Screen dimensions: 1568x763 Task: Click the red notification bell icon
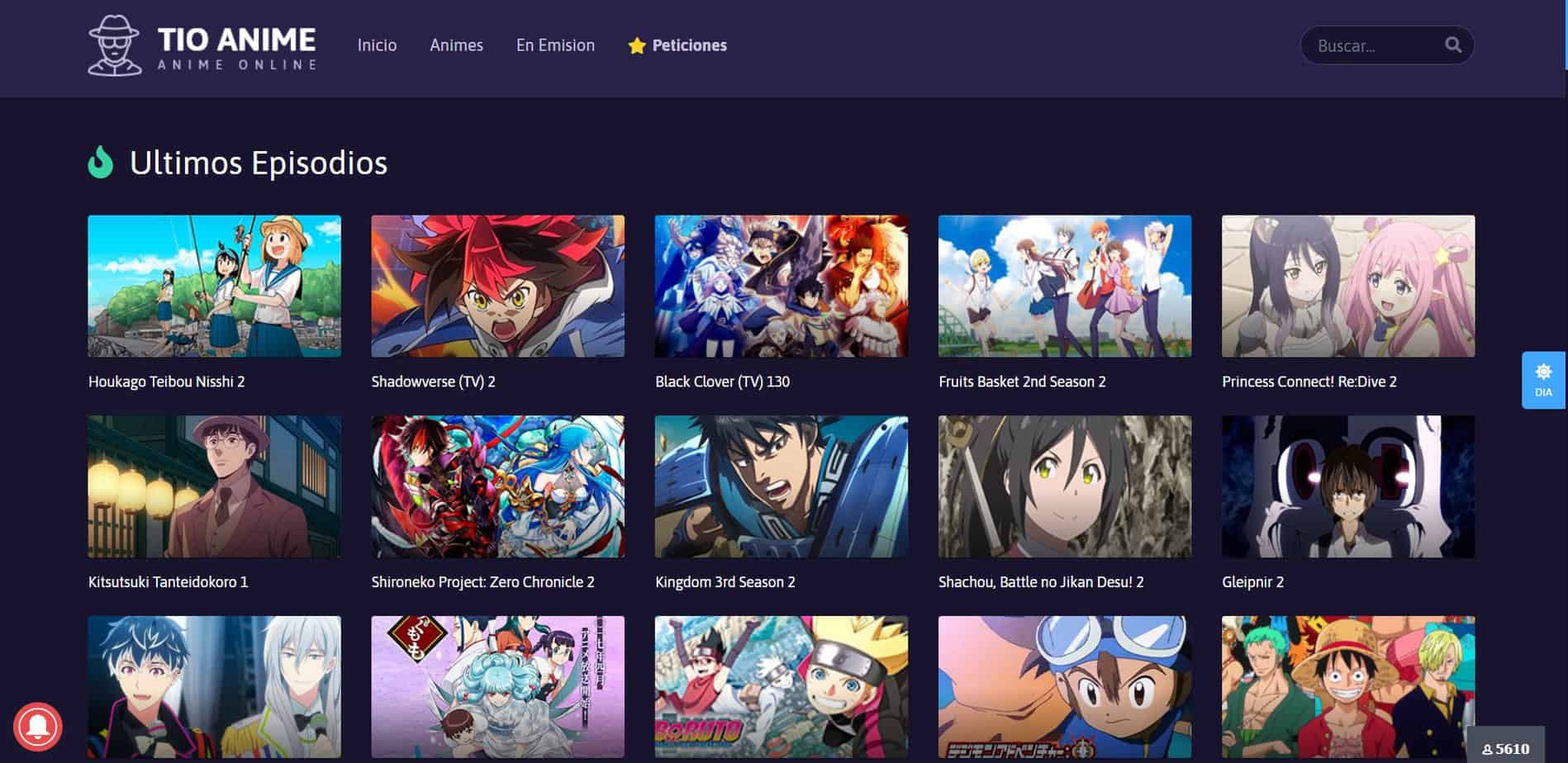37,726
